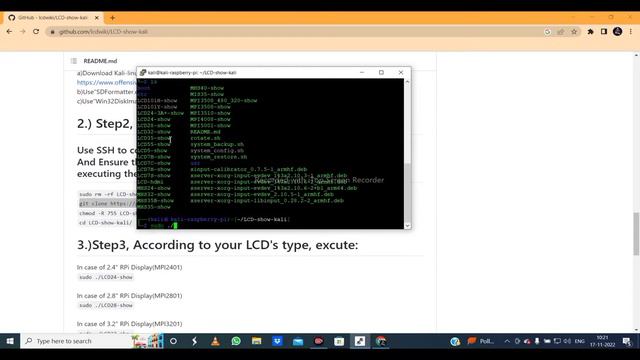
Task: Open volume control in system tray
Action: (567, 341)
